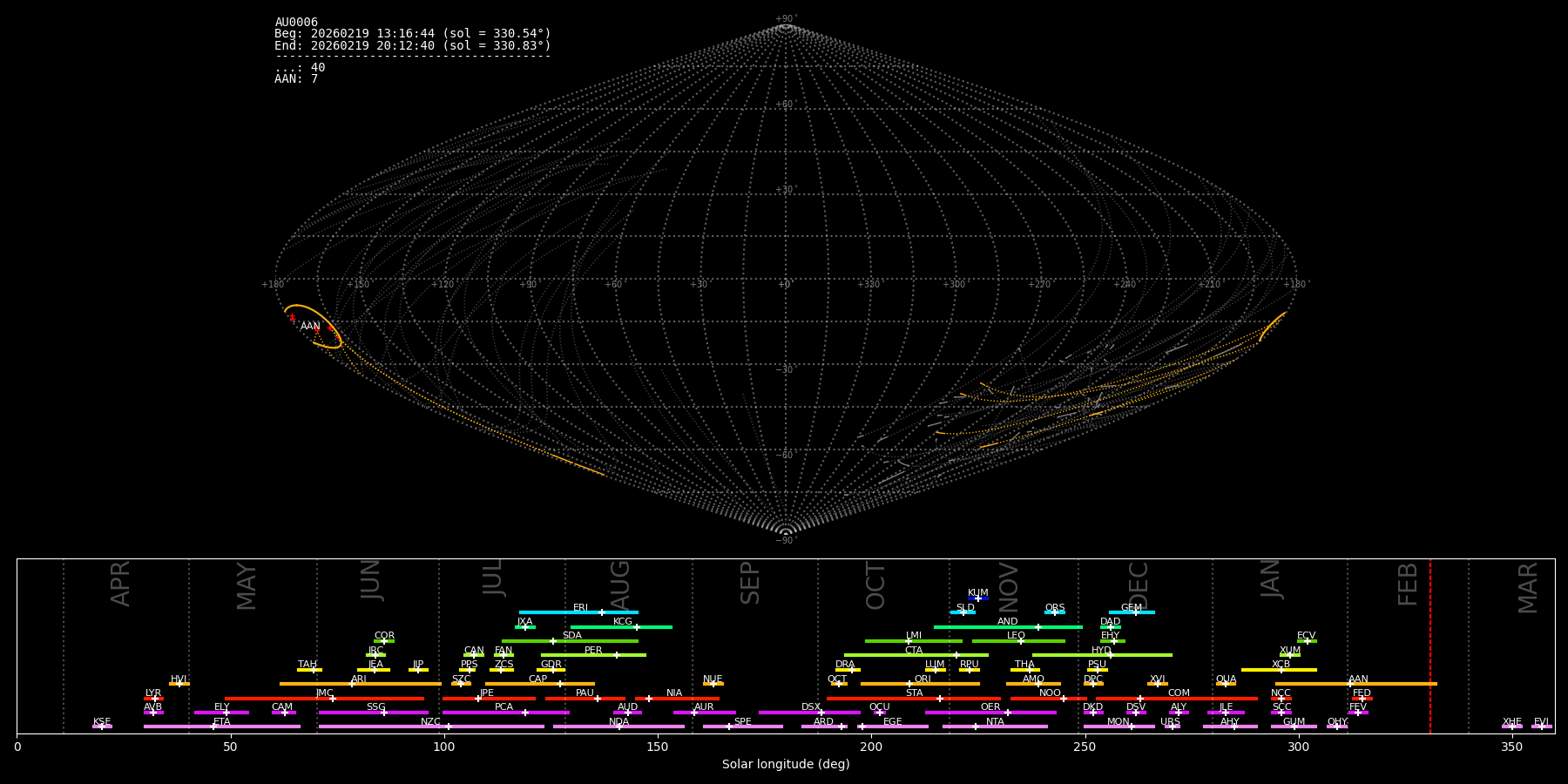Select the ELY shower label
Viewport: 1568px width, 784px height.
pos(222,707)
